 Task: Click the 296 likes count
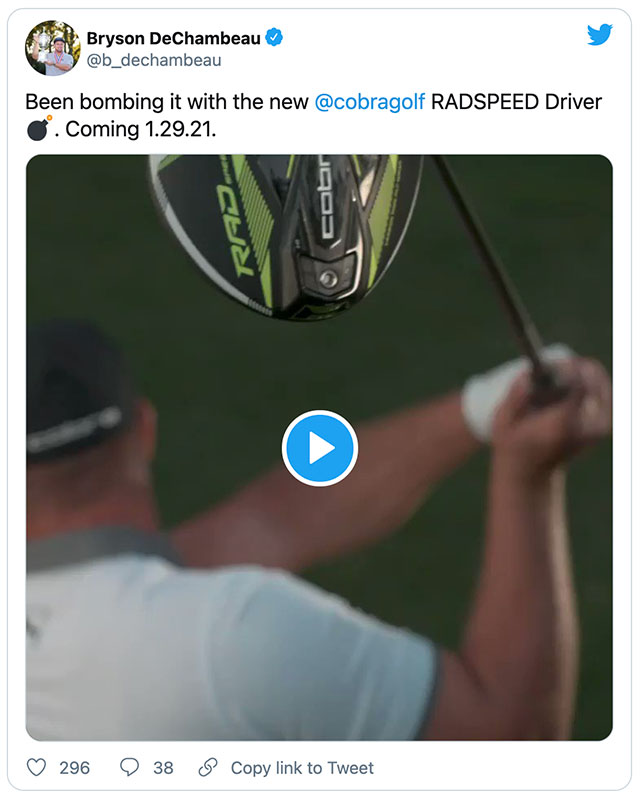74,768
